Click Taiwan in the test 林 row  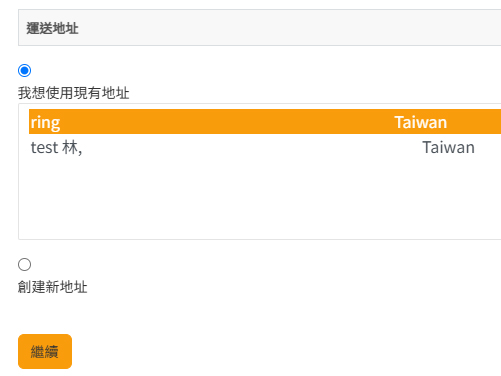pyautogui.click(x=448, y=147)
